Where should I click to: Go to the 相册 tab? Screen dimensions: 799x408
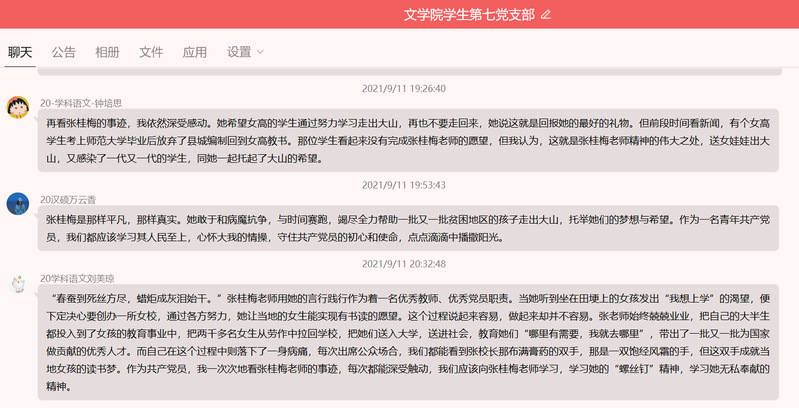107,52
